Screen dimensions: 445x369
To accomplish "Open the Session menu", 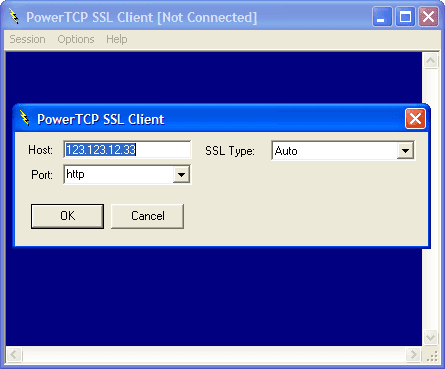I will [x=27, y=39].
